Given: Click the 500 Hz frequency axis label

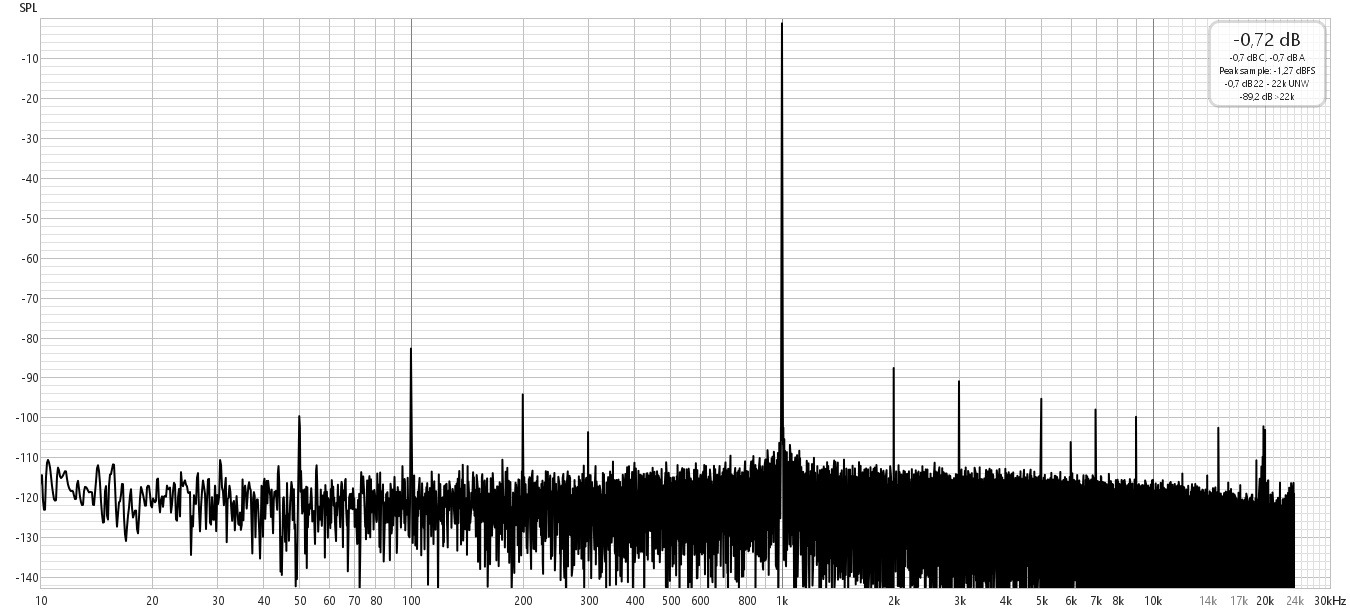Looking at the screenshot, I should click(671, 601).
